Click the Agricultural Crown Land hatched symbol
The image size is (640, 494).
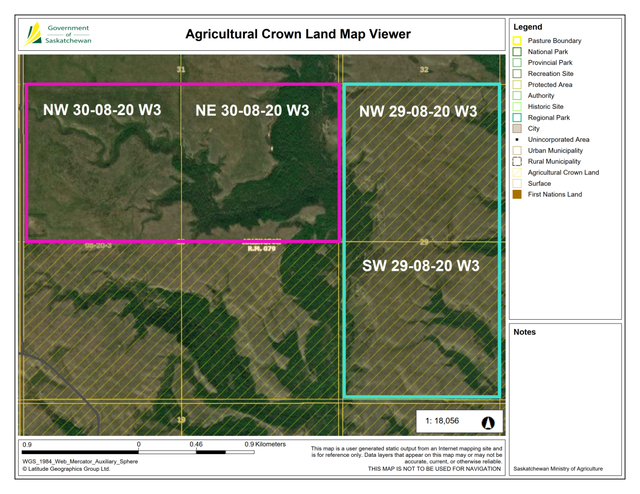coord(517,172)
